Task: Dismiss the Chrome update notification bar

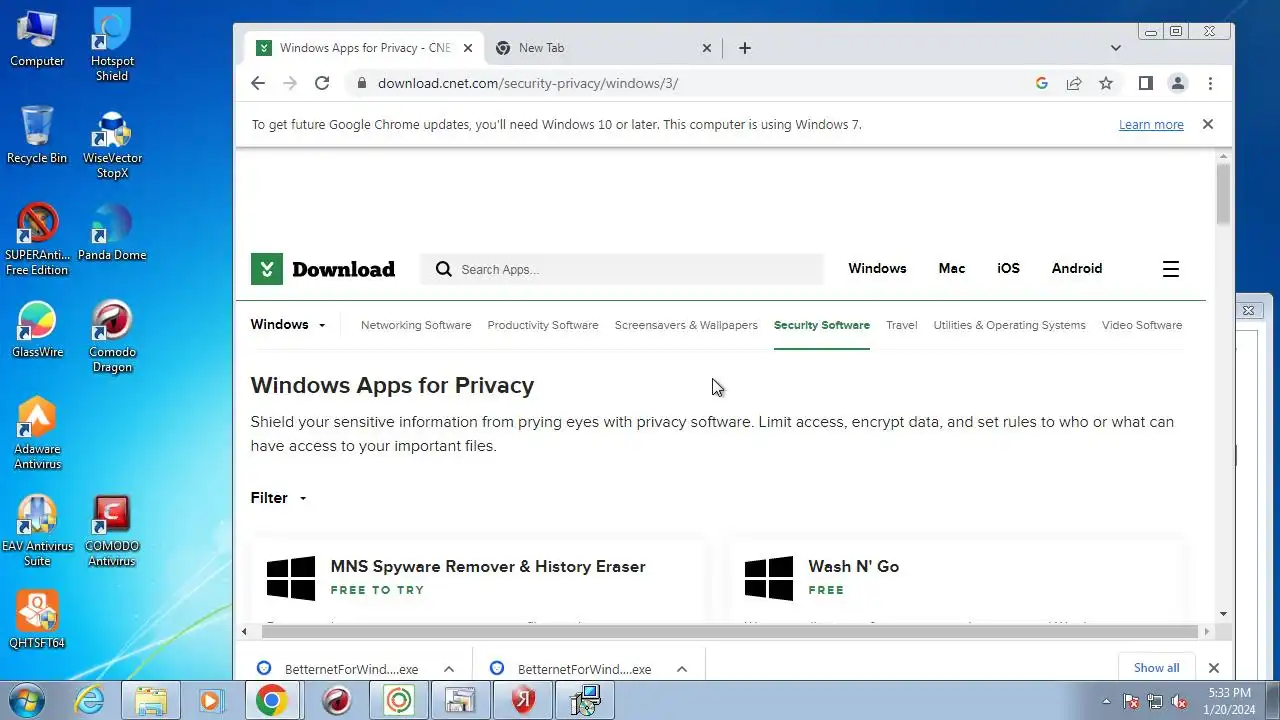Action: coord(1207,125)
